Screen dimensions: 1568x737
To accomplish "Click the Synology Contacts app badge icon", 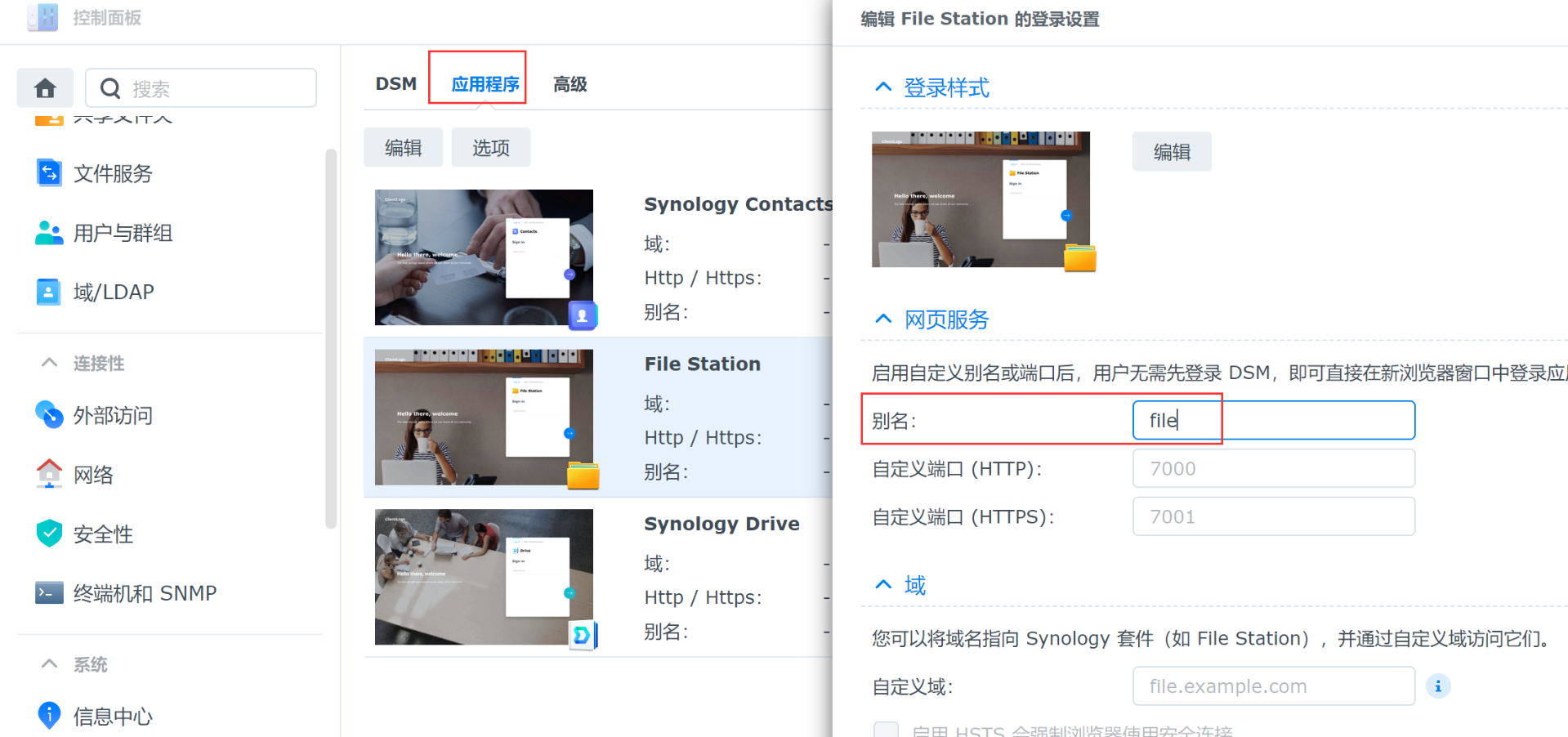I will click(x=583, y=315).
